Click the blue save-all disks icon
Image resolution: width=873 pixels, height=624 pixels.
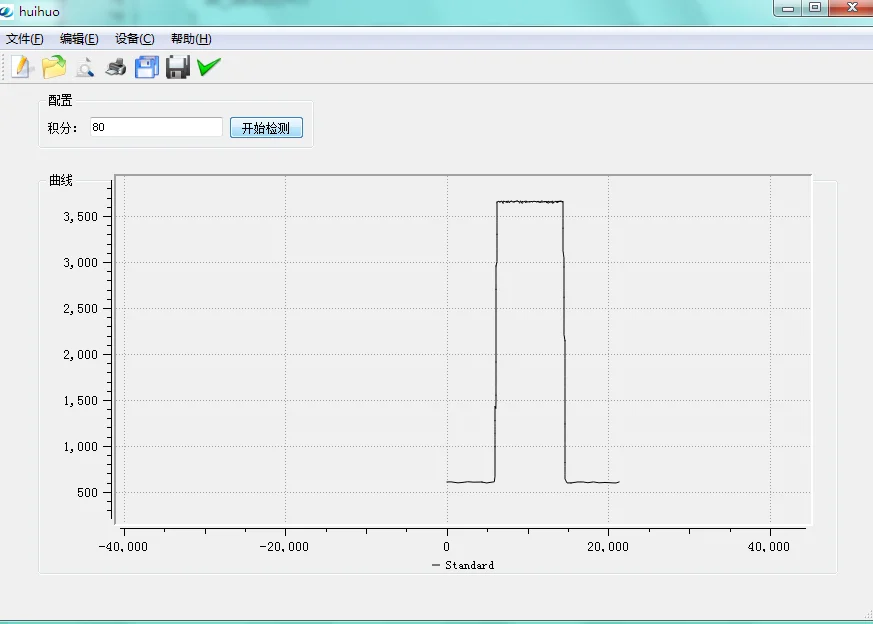click(147, 67)
